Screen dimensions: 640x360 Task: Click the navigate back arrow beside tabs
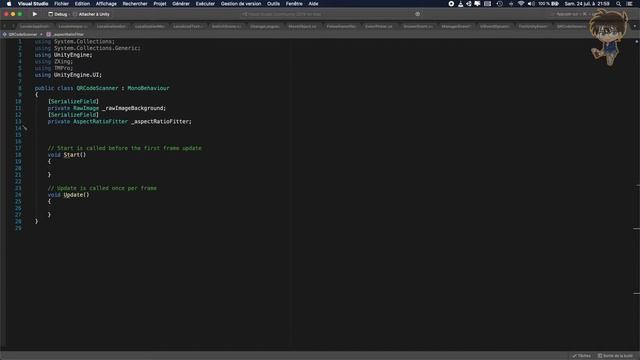click(x=5, y=26)
